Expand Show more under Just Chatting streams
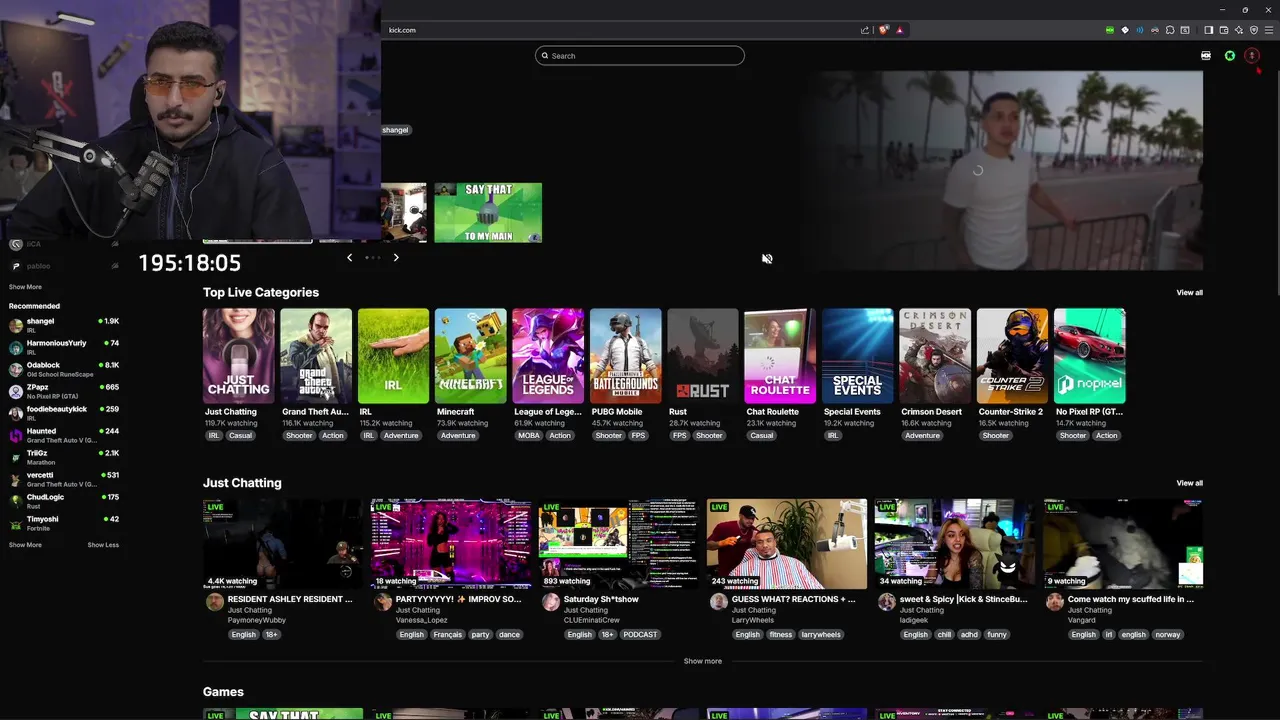Screen dimensions: 1280x720 click(702, 661)
